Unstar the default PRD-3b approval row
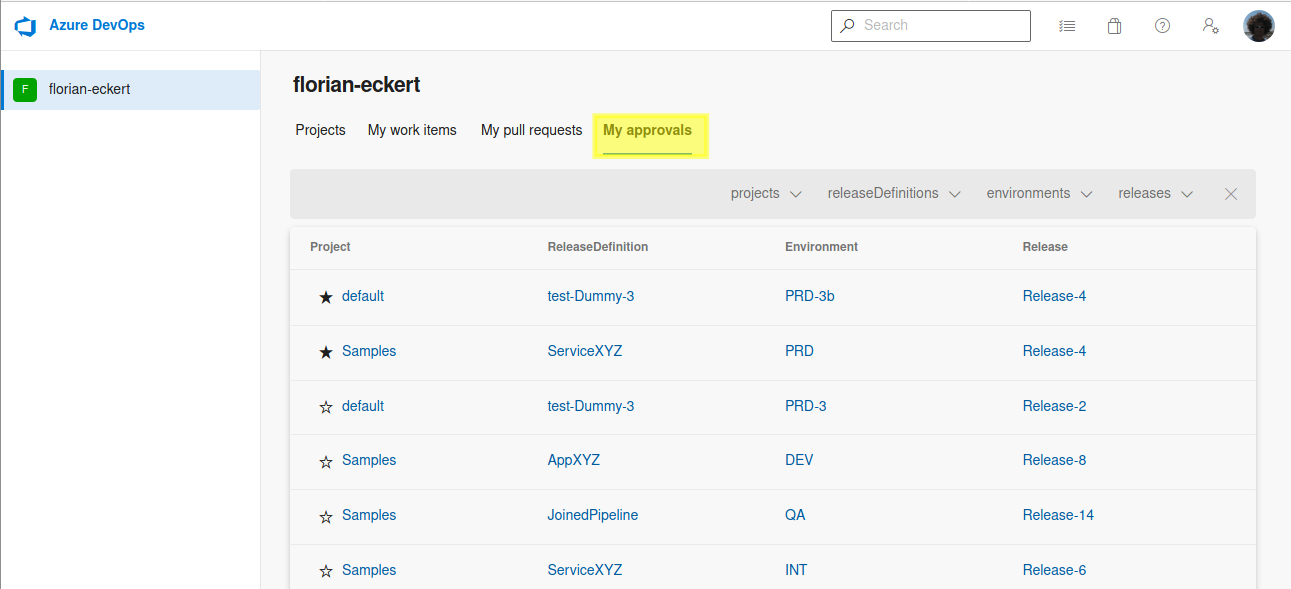The width and height of the screenshot is (1291, 589). click(x=325, y=297)
